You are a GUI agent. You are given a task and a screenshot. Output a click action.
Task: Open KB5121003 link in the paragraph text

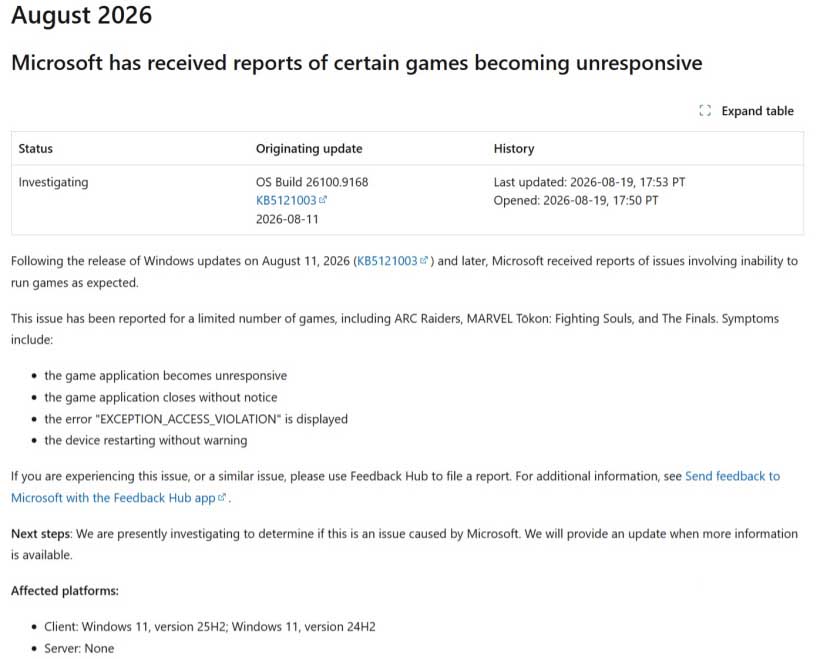tap(387, 261)
